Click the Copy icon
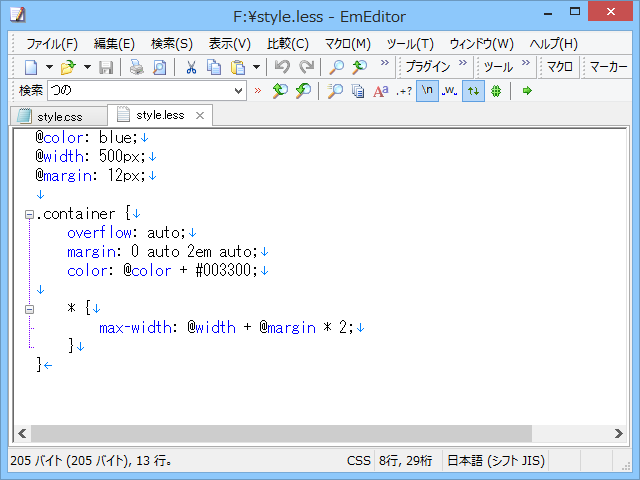The image size is (640, 480). [x=213, y=67]
